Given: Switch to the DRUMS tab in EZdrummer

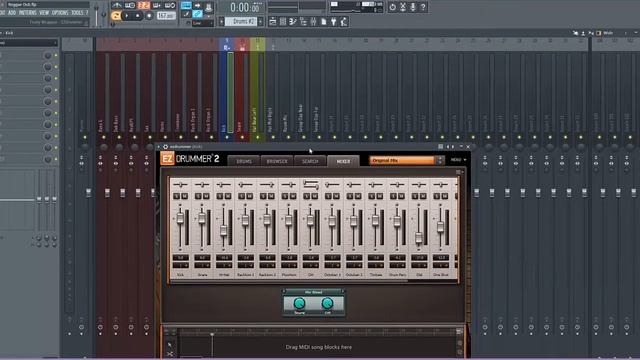Looking at the screenshot, I should (244, 161).
